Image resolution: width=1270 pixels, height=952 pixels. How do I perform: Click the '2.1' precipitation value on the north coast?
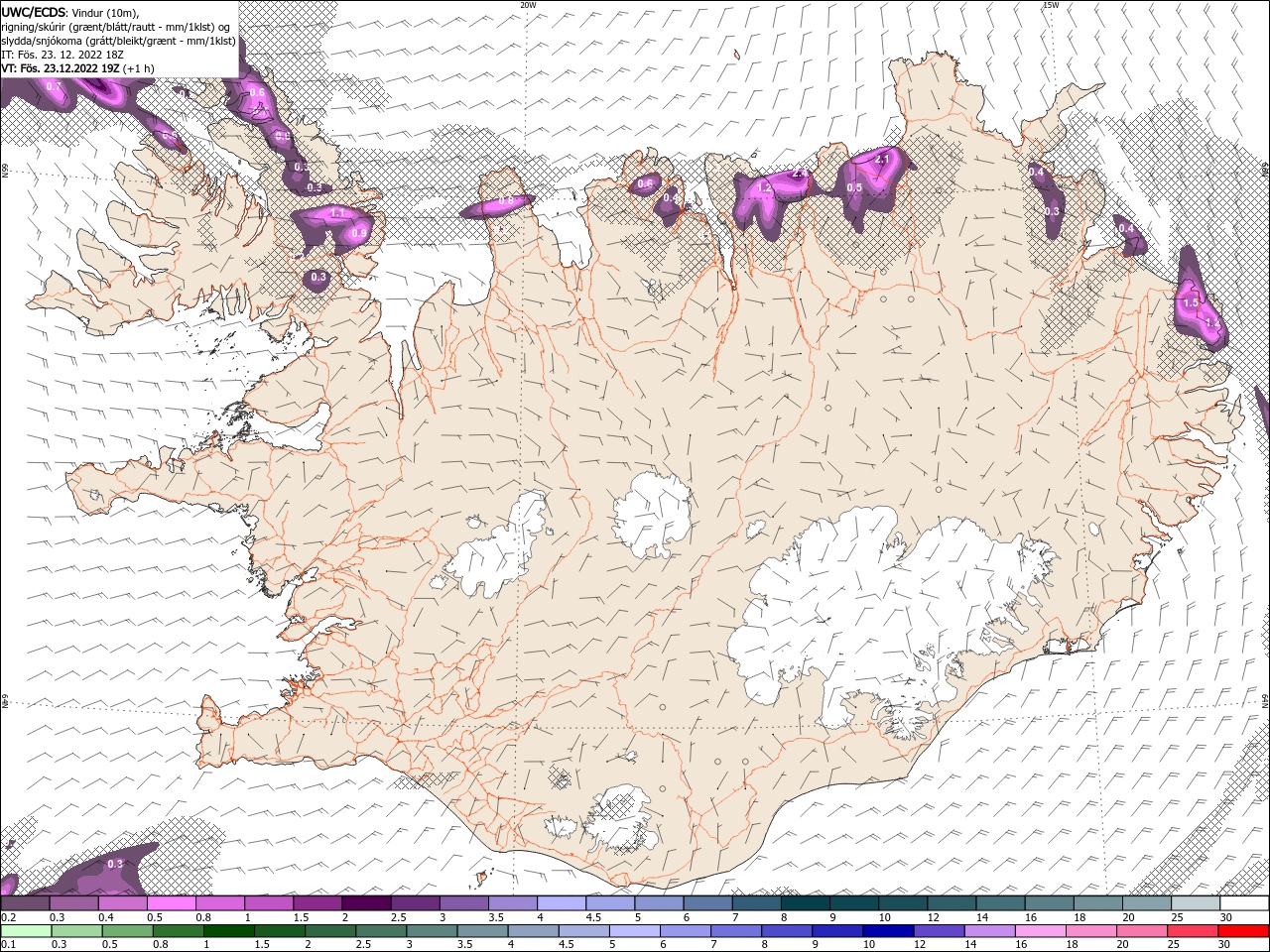pos(882,160)
